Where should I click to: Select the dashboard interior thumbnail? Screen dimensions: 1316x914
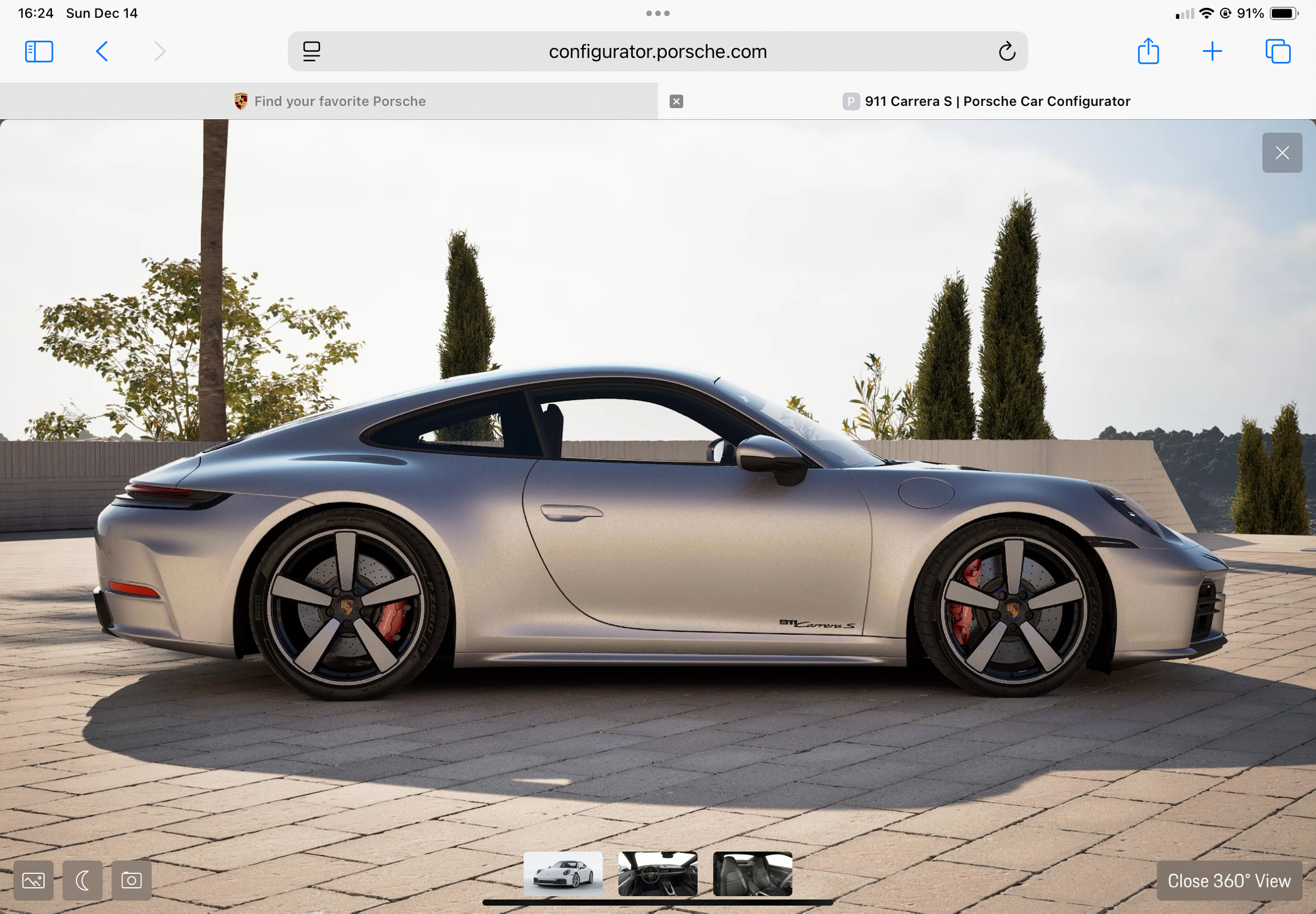pyautogui.click(x=658, y=874)
